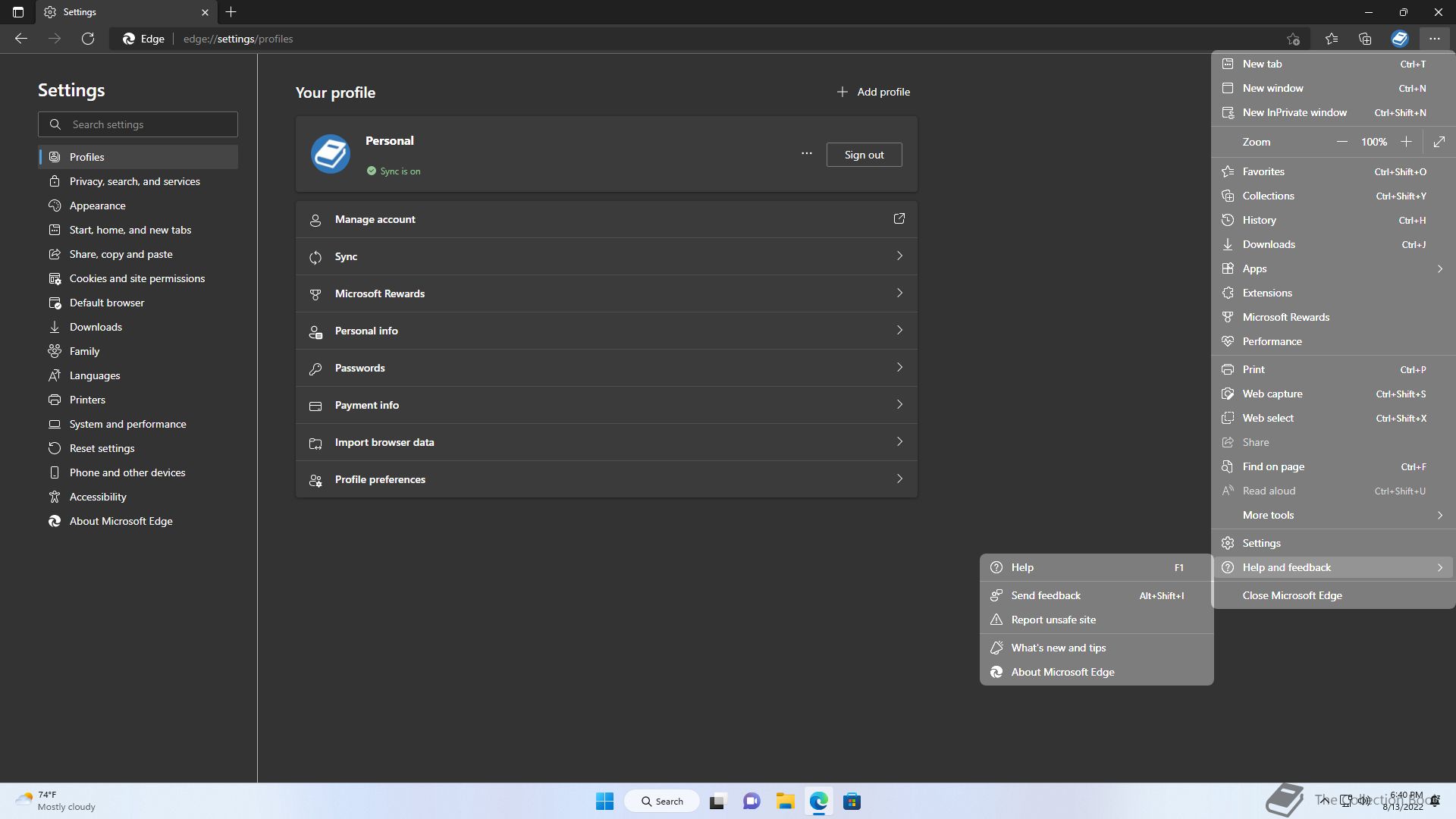Select Send feedback in Help submenu
The image size is (1456, 819).
tap(1046, 595)
